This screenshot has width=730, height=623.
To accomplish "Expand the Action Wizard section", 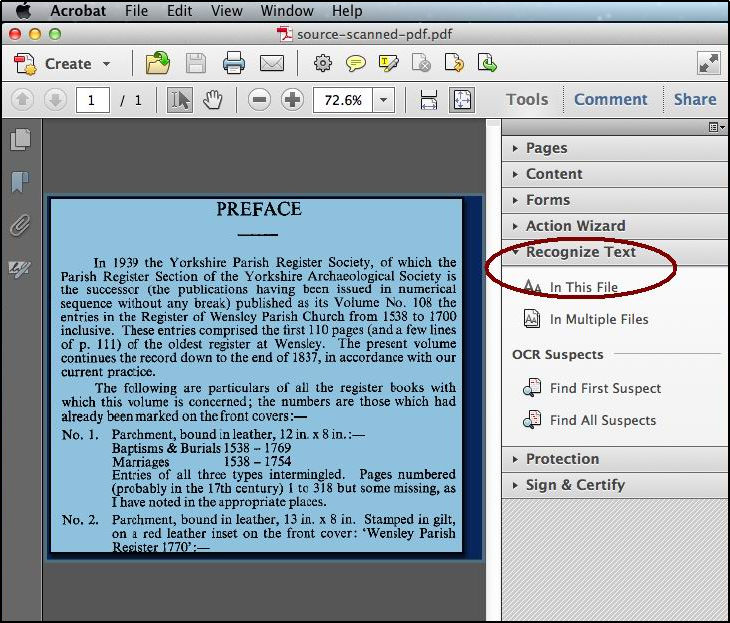I will [x=615, y=226].
